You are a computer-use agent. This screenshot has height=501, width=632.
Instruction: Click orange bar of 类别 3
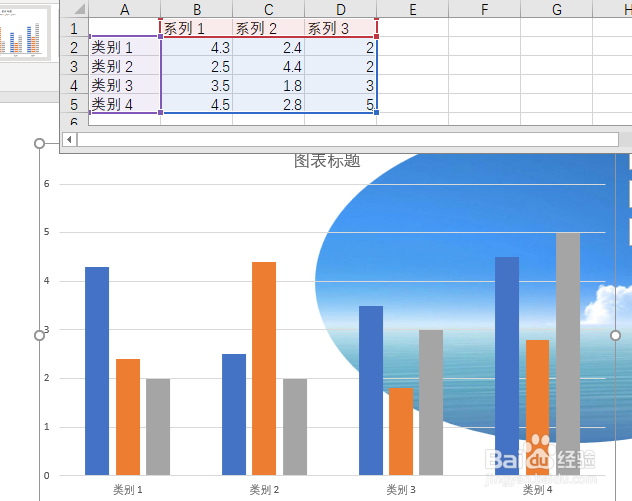click(x=401, y=431)
